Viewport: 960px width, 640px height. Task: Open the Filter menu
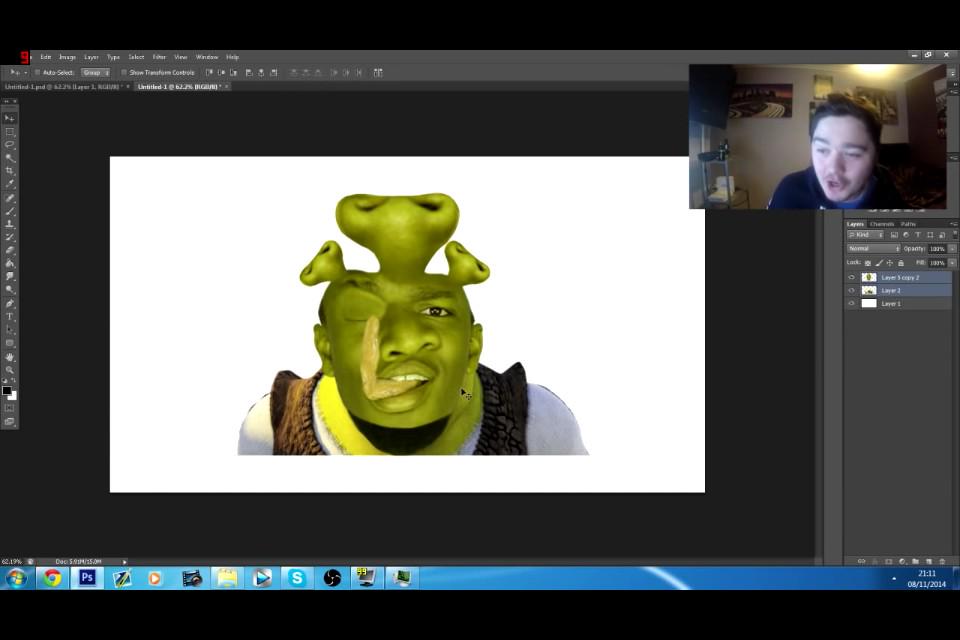tap(159, 57)
